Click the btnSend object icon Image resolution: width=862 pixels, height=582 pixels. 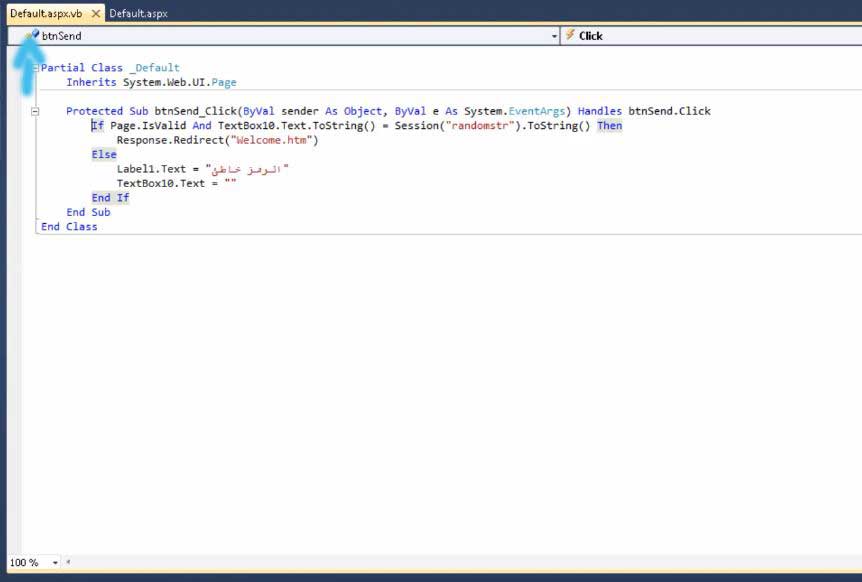pyautogui.click(x=34, y=35)
